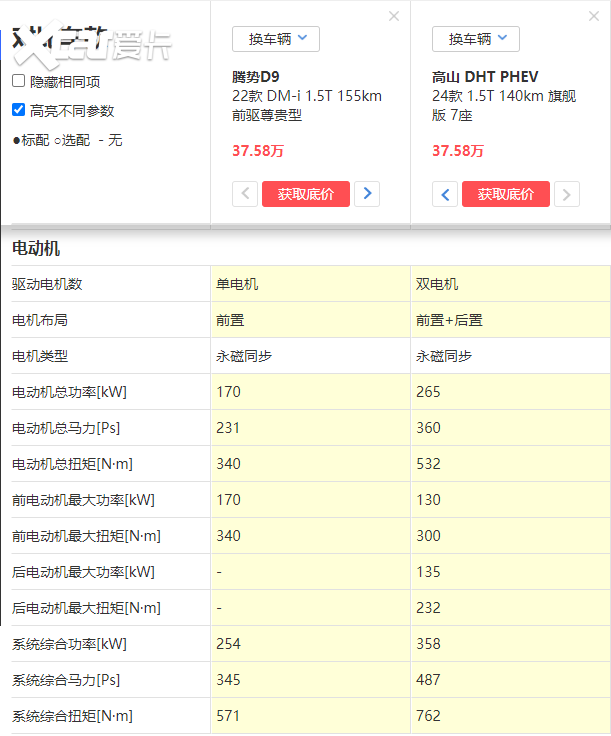Click the 345 system horsepower value

tap(229, 680)
